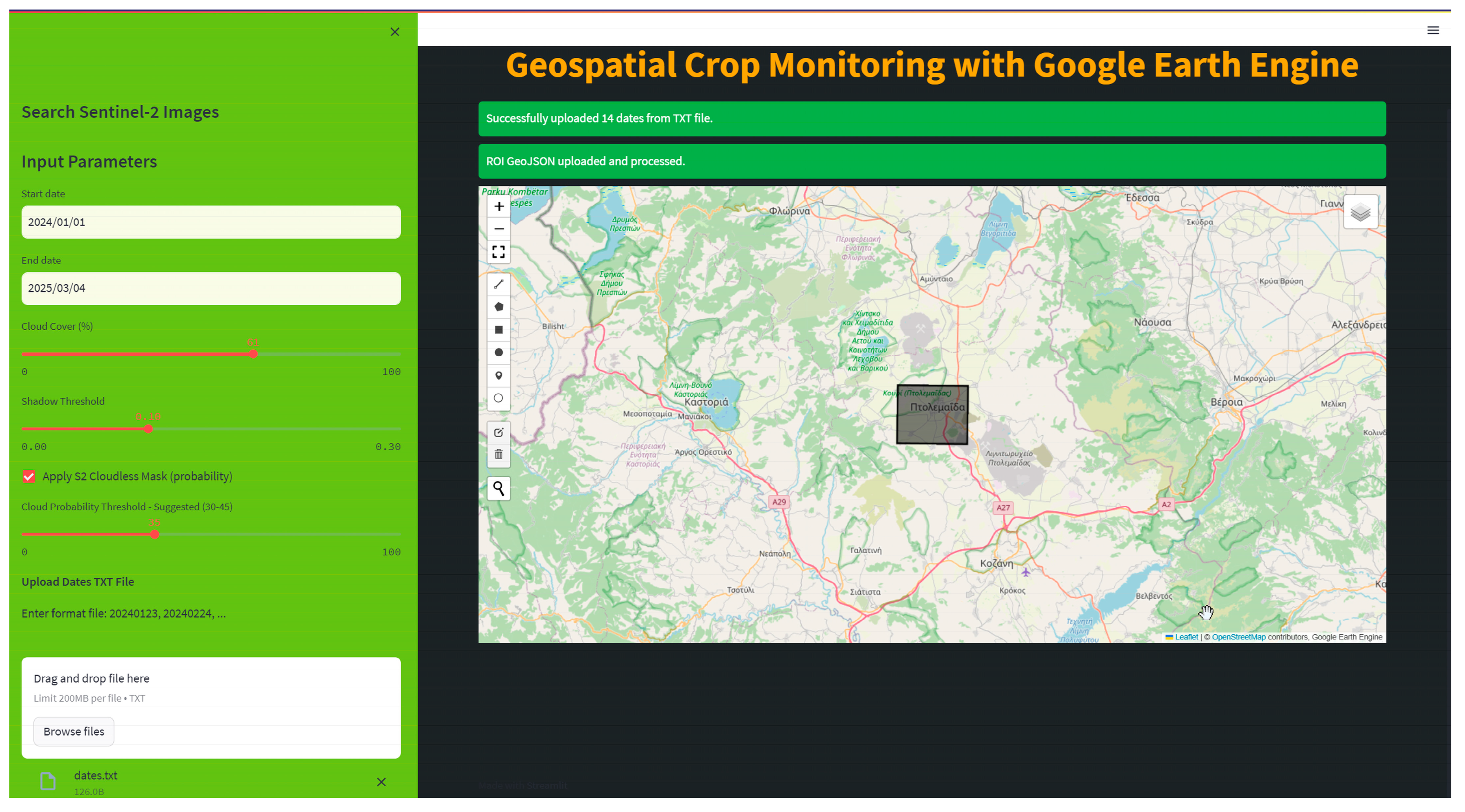Screen dimensions: 1465x812
Task: Select the draw circle tool
Action: coord(499,352)
